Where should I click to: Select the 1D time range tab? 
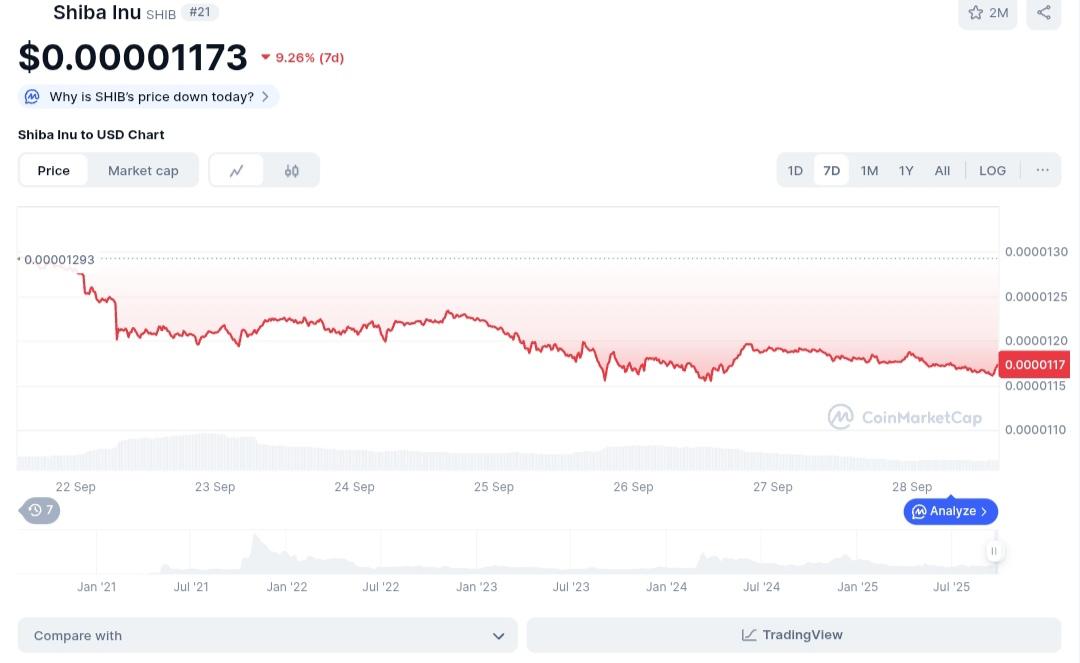(x=795, y=171)
